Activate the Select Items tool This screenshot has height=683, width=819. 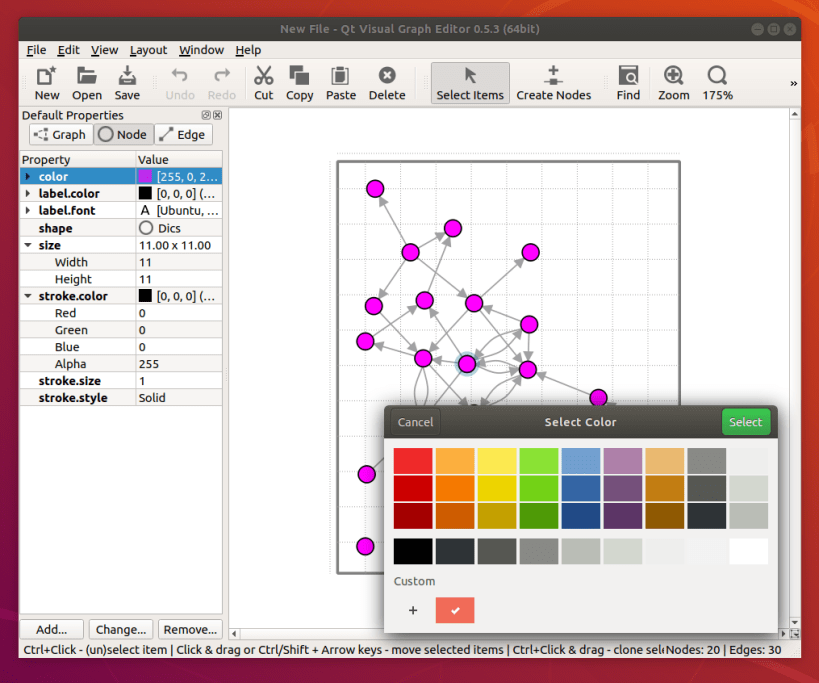pos(470,83)
